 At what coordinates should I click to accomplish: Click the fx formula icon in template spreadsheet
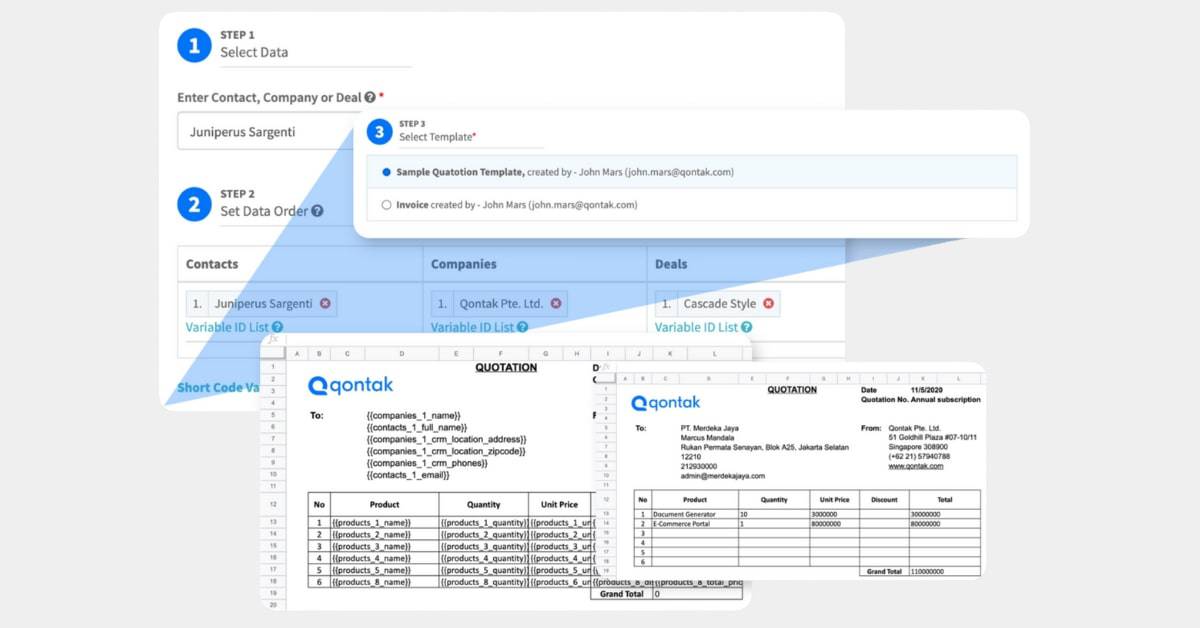[x=272, y=339]
